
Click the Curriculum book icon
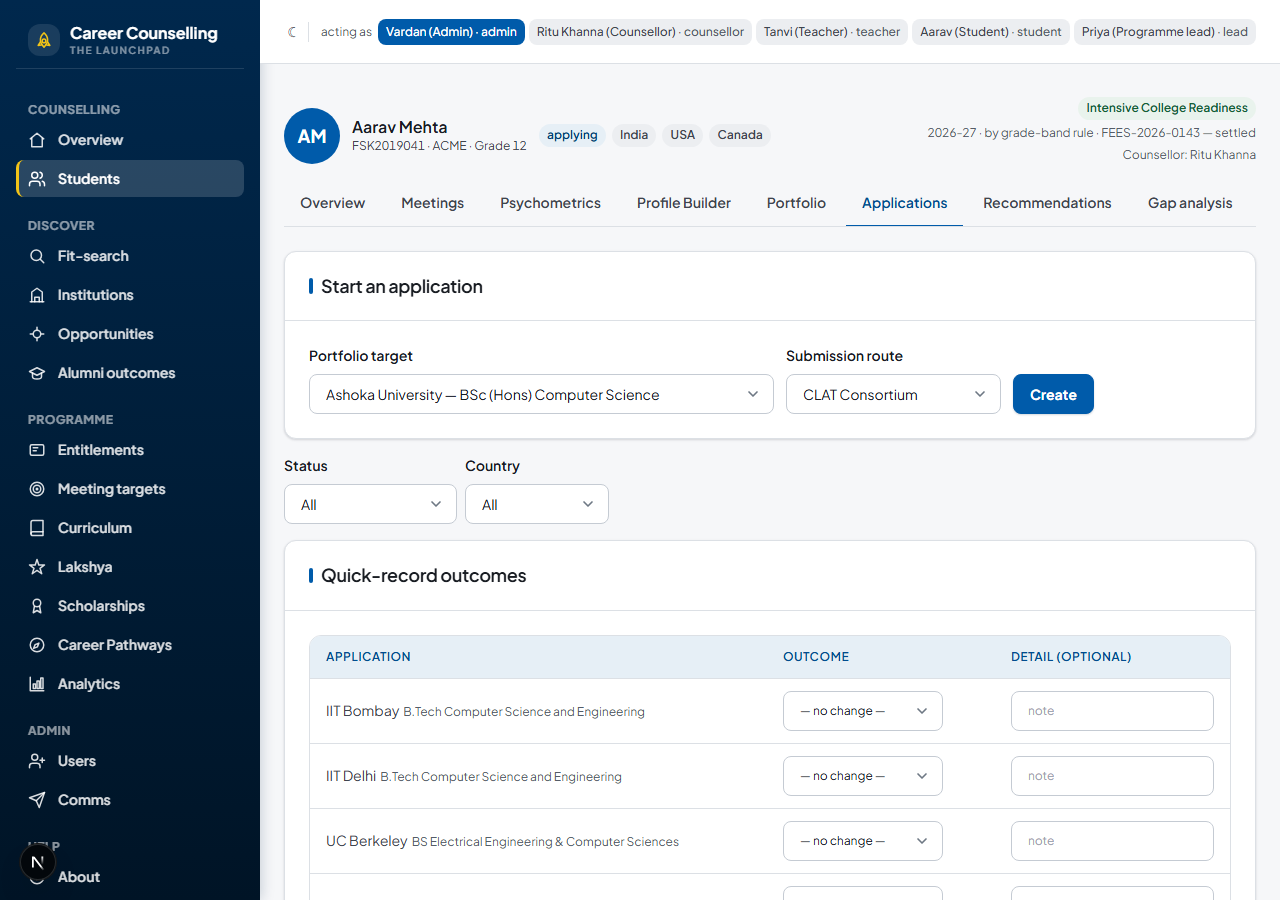click(37, 528)
